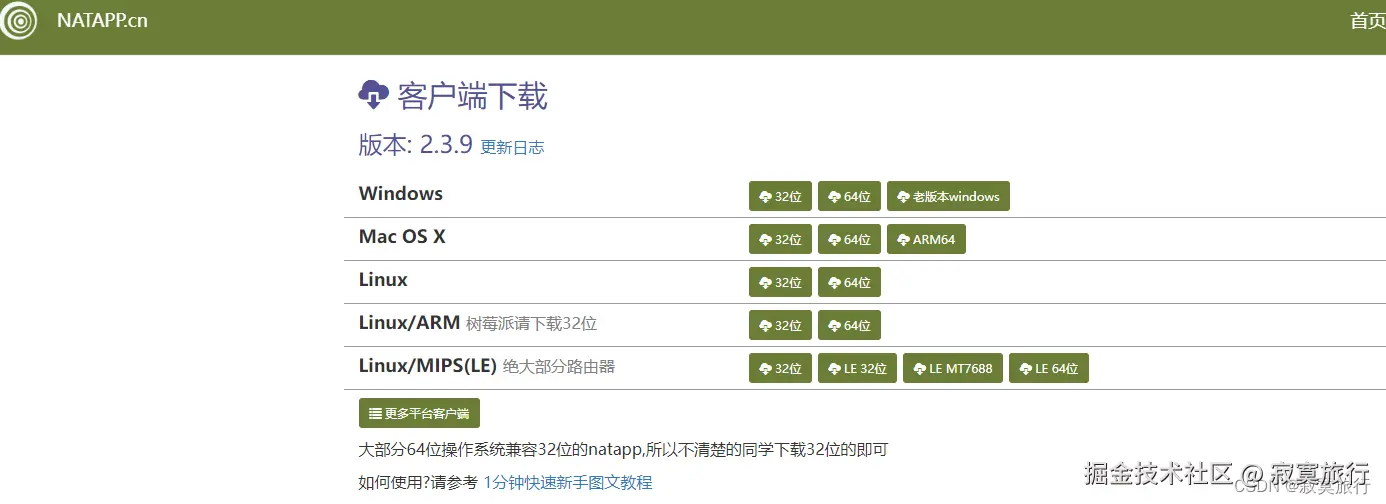Open the NATAPP.cn brand link

(x=102, y=20)
